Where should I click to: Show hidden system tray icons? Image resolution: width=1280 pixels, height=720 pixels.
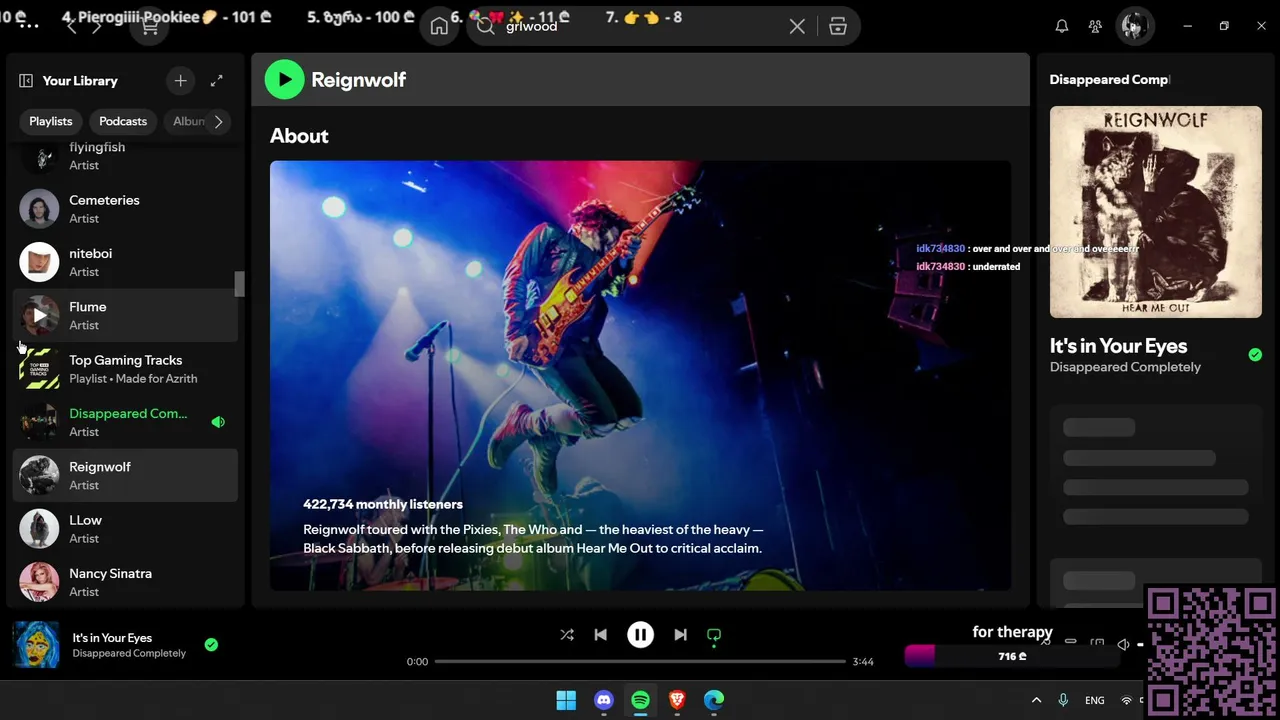pyautogui.click(x=1036, y=700)
